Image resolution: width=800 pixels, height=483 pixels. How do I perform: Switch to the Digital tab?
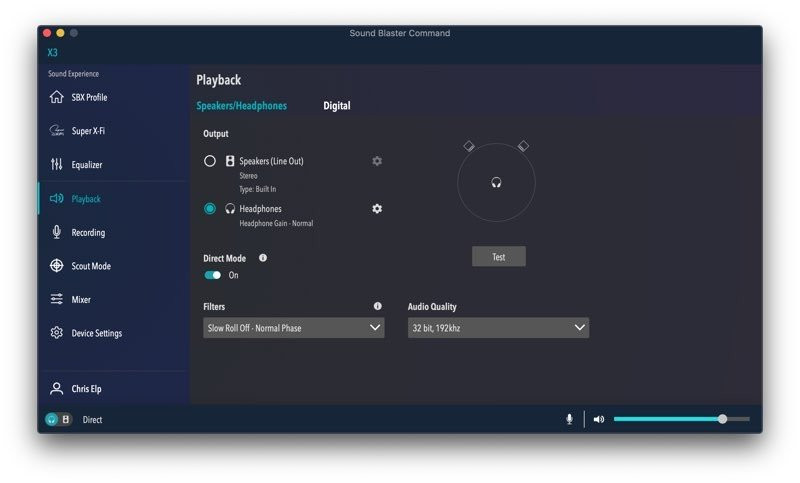[x=337, y=106]
